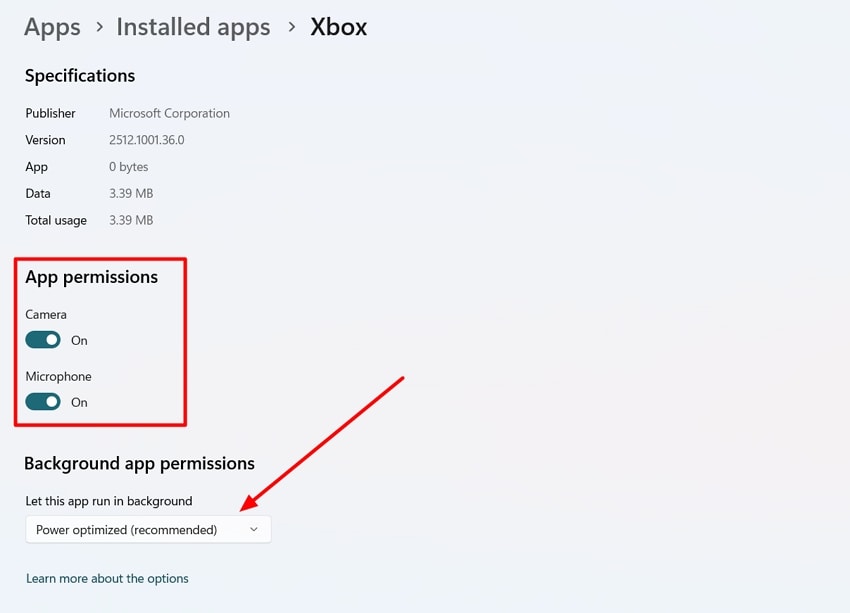Click the "0 bytes" App size value
This screenshot has width=850, height=613.
click(128, 167)
